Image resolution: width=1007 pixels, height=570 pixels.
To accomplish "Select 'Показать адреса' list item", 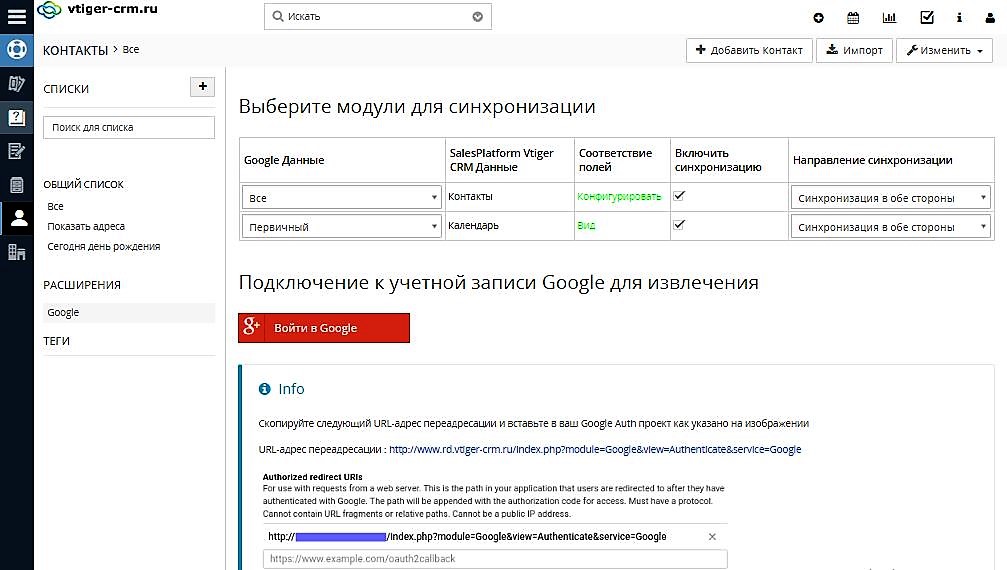I will 86,226.
